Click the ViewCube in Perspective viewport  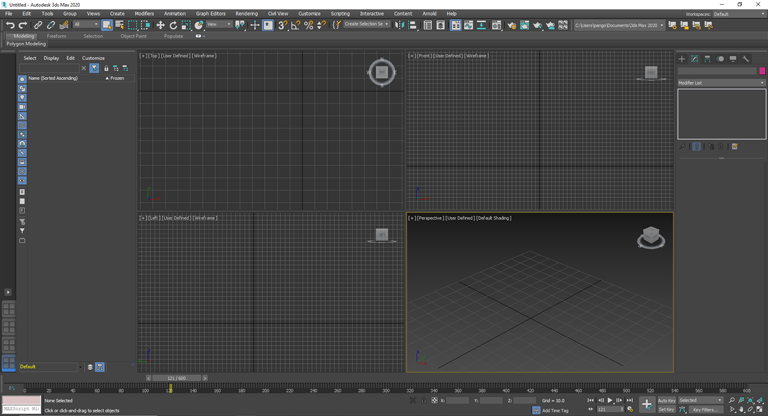tap(651, 237)
